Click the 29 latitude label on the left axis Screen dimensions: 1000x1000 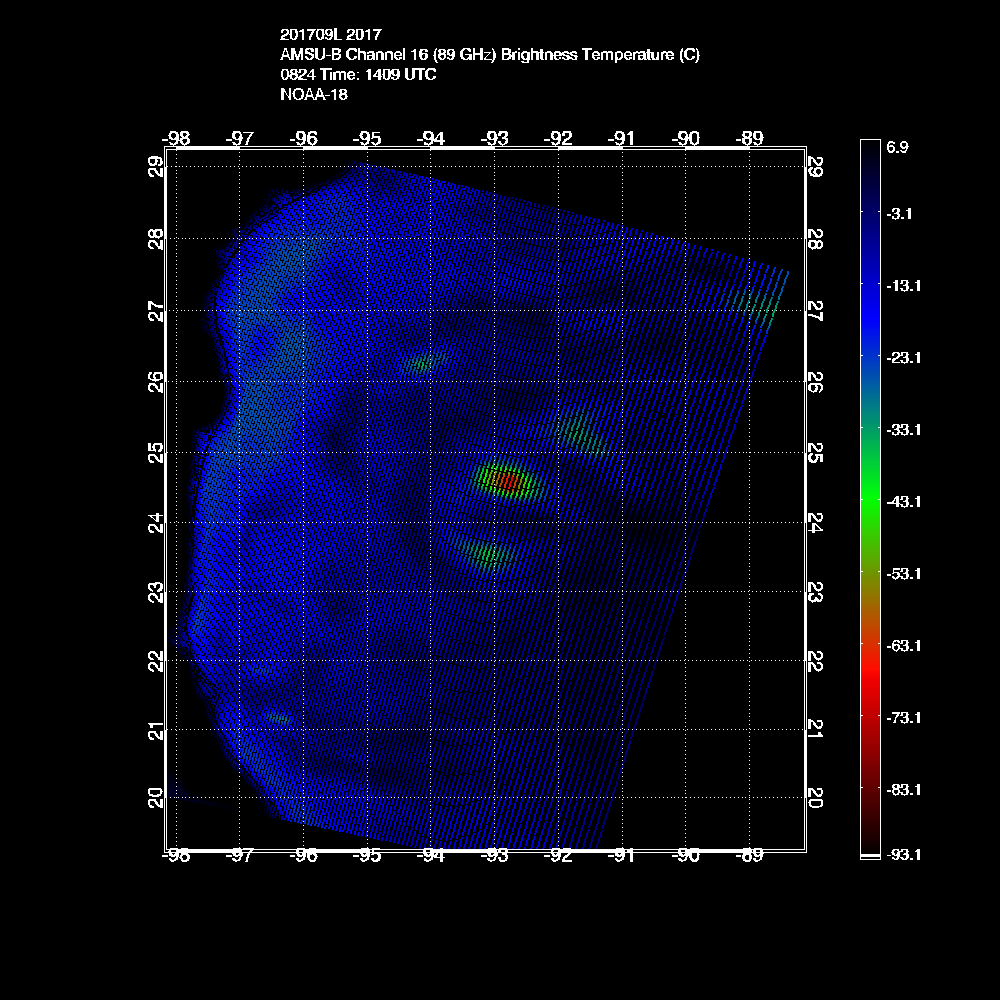coord(156,166)
